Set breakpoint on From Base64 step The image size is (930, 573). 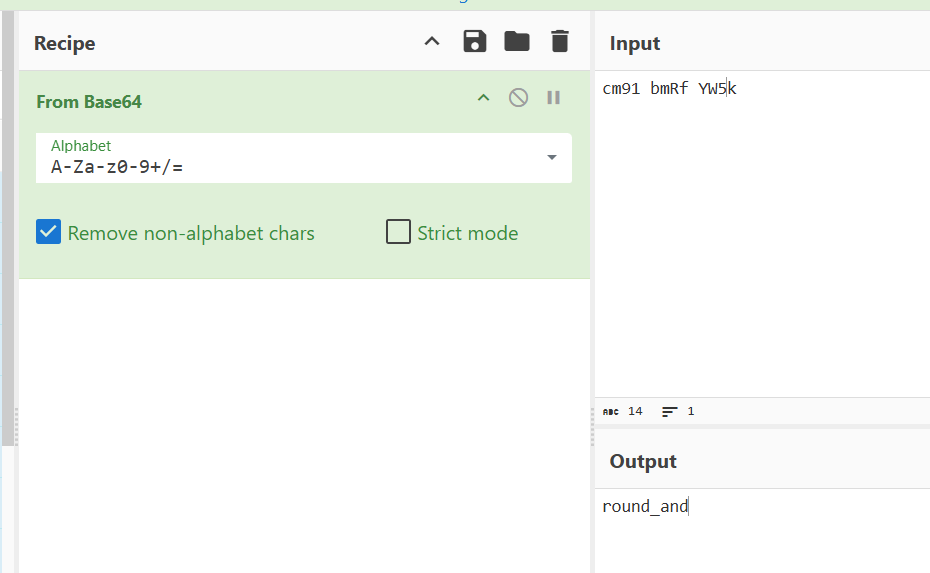pos(553,98)
